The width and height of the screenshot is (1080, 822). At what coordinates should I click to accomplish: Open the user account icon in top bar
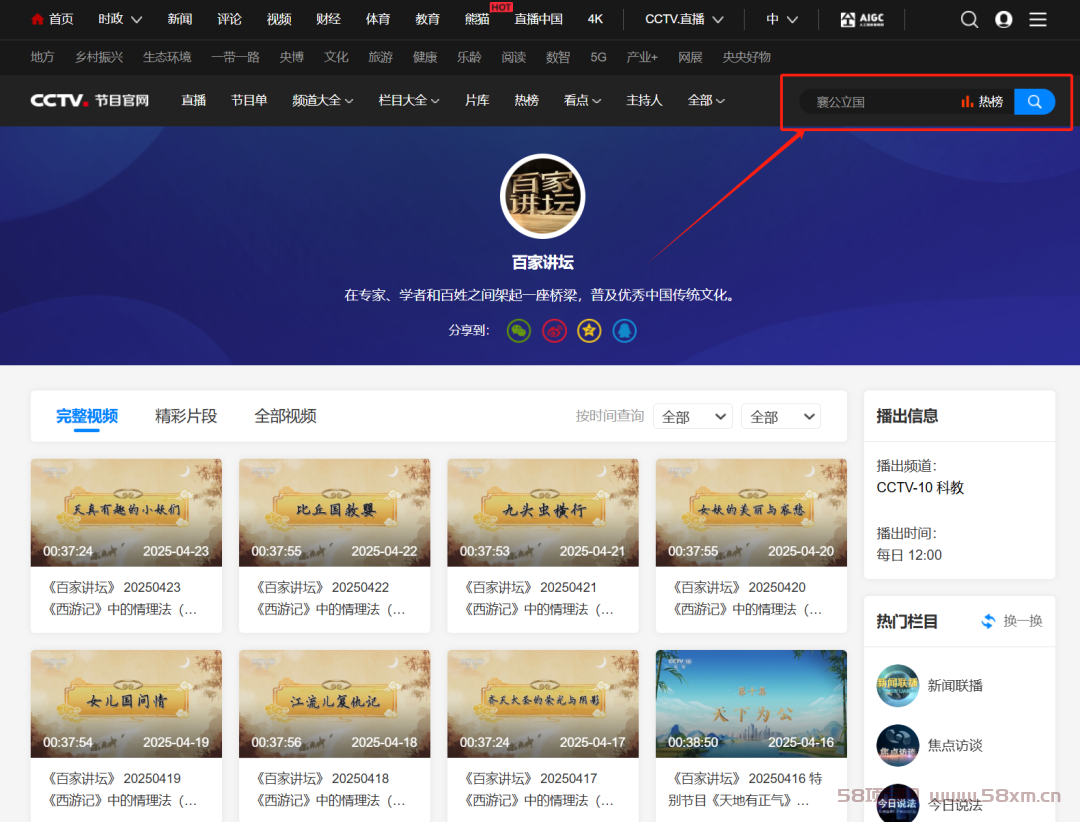pos(1003,19)
